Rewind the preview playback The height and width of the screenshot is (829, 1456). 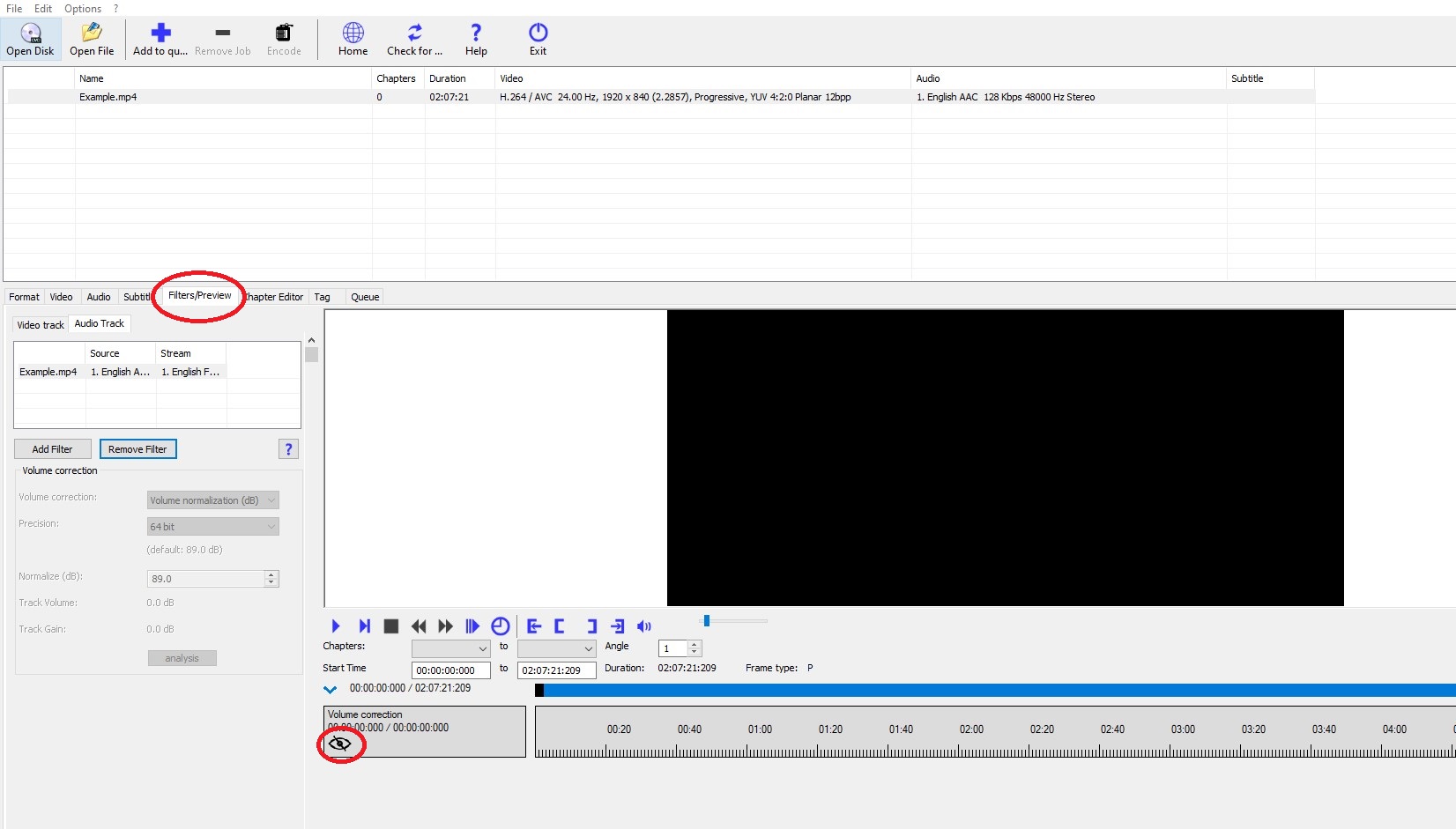tap(419, 626)
